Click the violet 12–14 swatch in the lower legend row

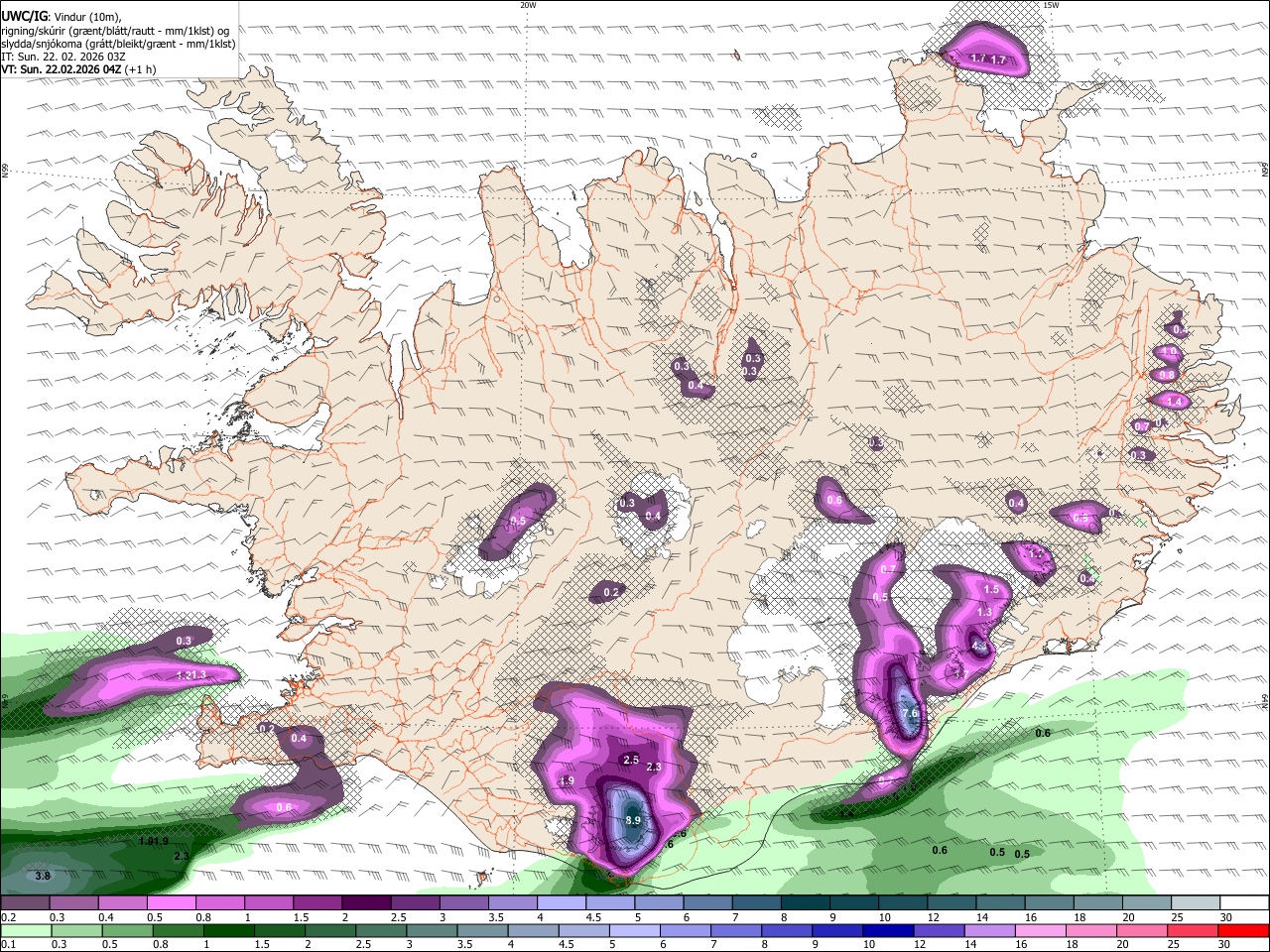pos(938,930)
